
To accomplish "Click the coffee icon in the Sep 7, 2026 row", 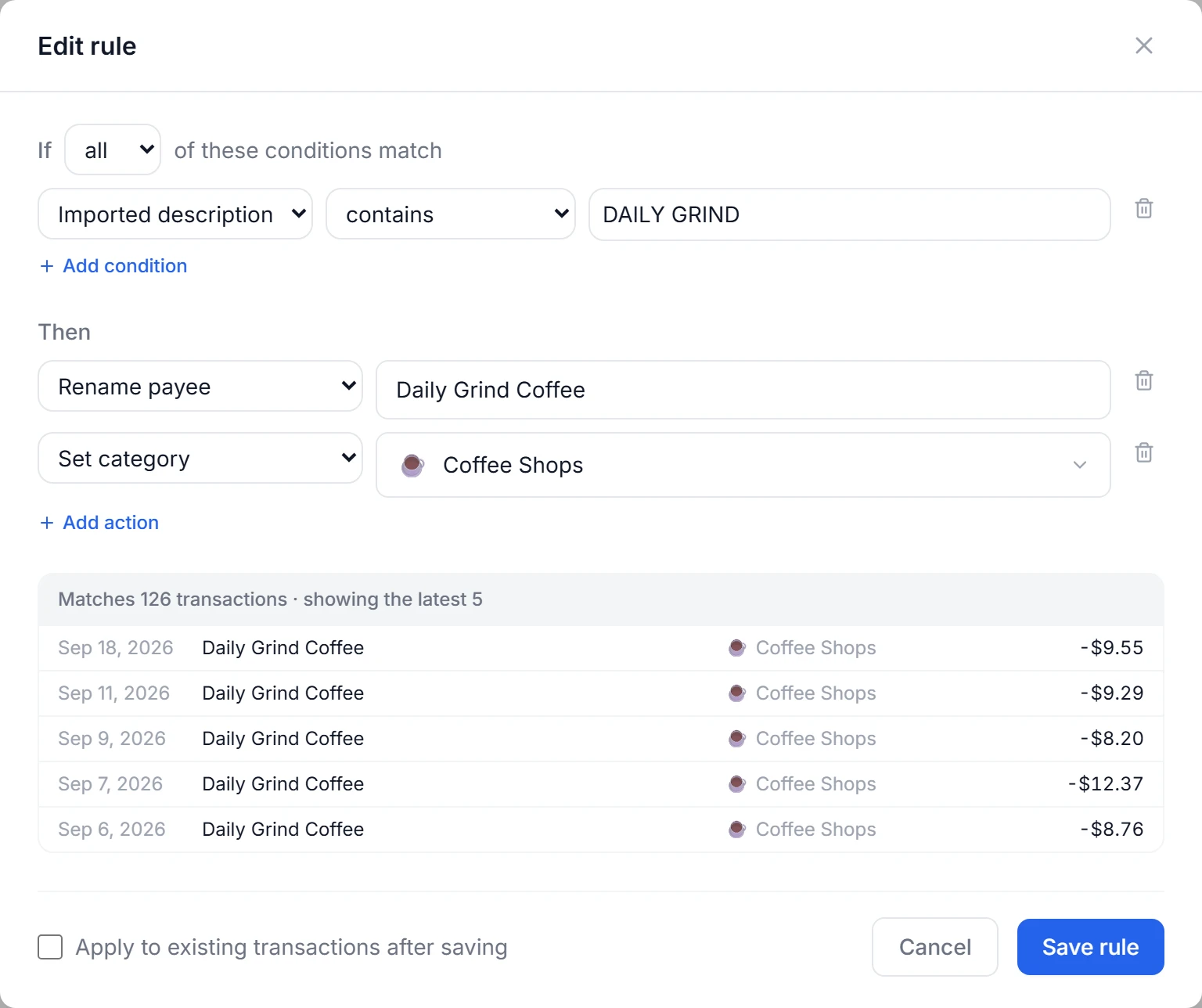I will click(x=736, y=784).
